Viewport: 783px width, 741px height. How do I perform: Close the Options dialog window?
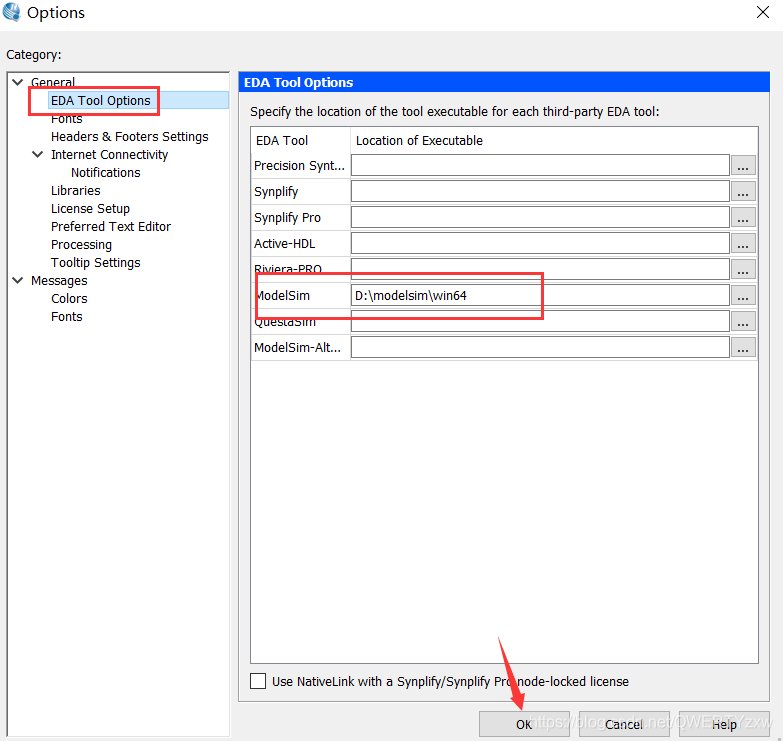point(763,12)
